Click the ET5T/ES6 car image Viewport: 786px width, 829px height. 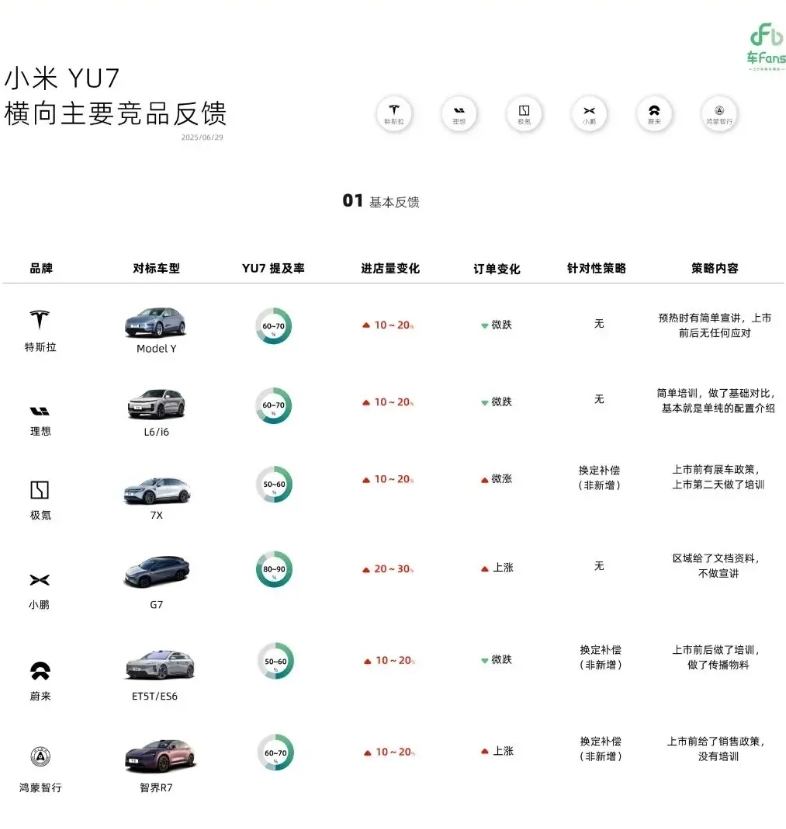[160, 665]
